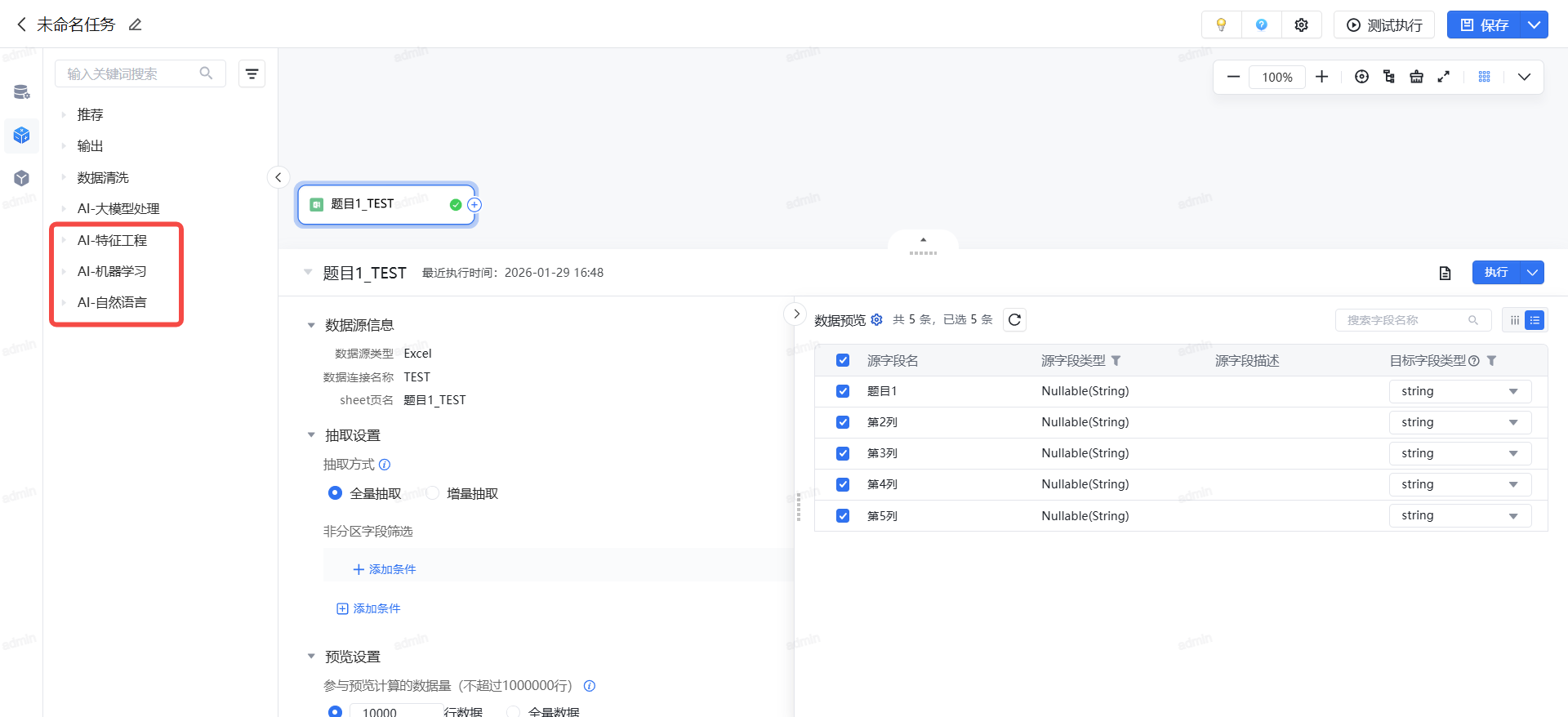Open the settings gear icon in header

pos(1301,25)
